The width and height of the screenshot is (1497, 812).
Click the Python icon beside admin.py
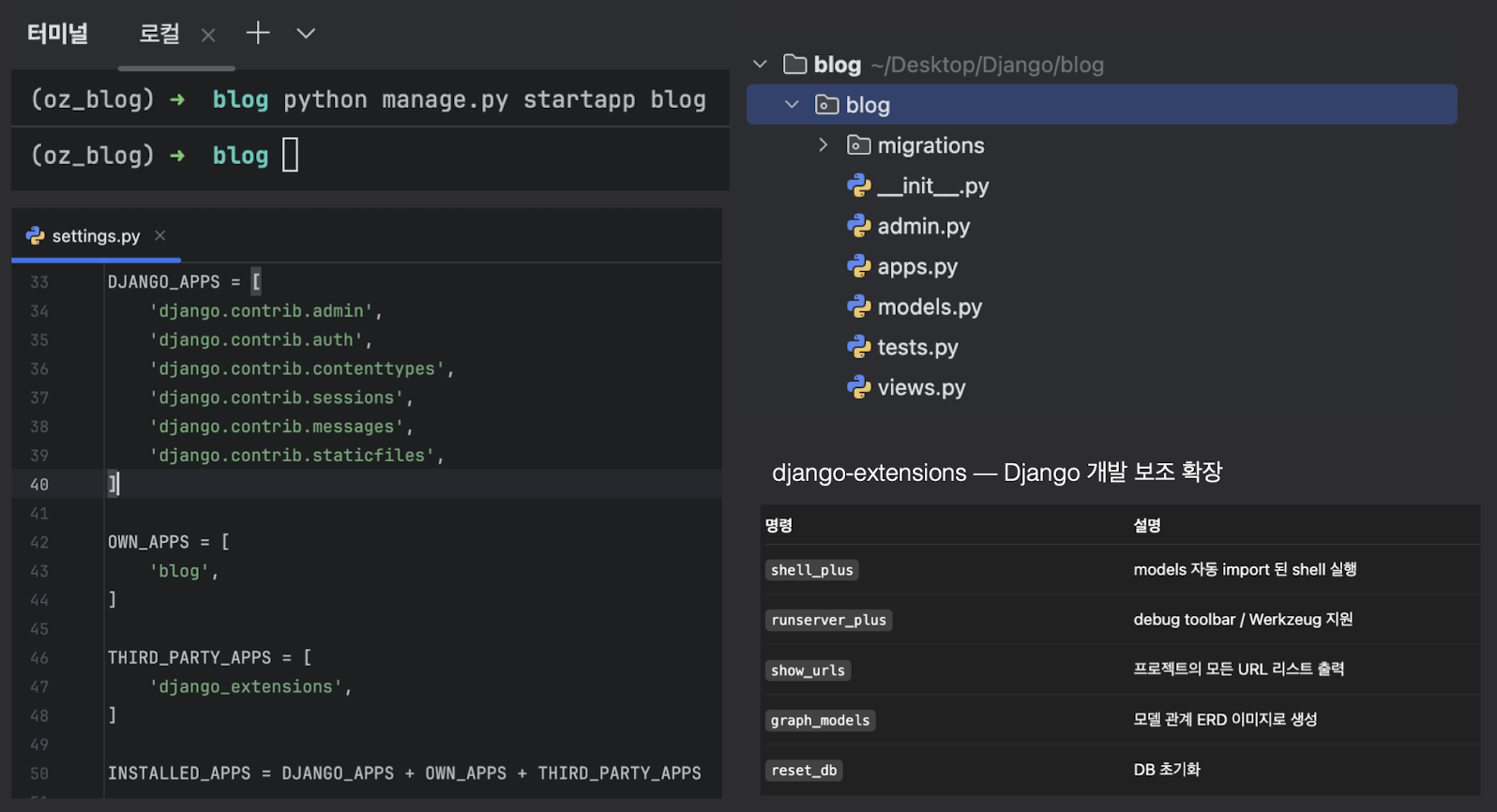[x=858, y=226]
